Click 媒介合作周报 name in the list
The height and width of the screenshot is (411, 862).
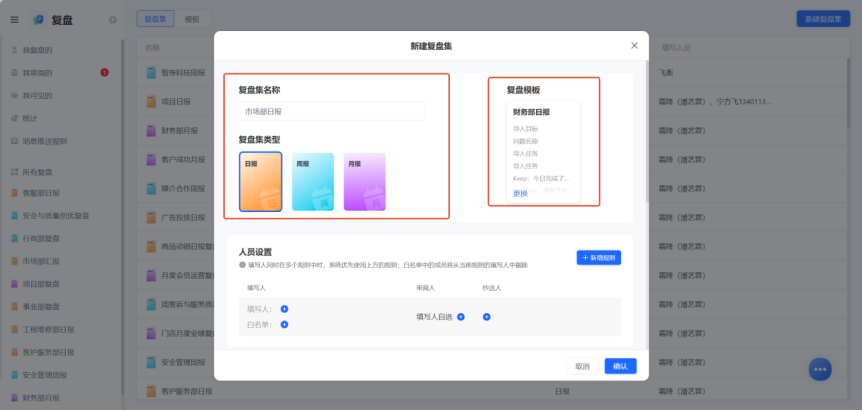(x=183, y=188)
